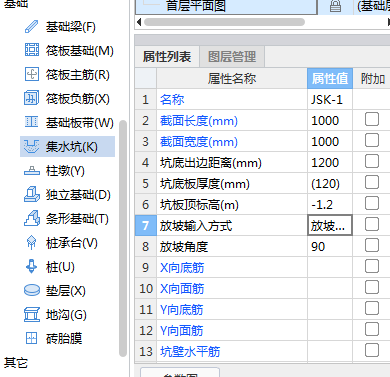Open the 截面长度(mm) property link

pyautogui.click(x=199, y=121)
